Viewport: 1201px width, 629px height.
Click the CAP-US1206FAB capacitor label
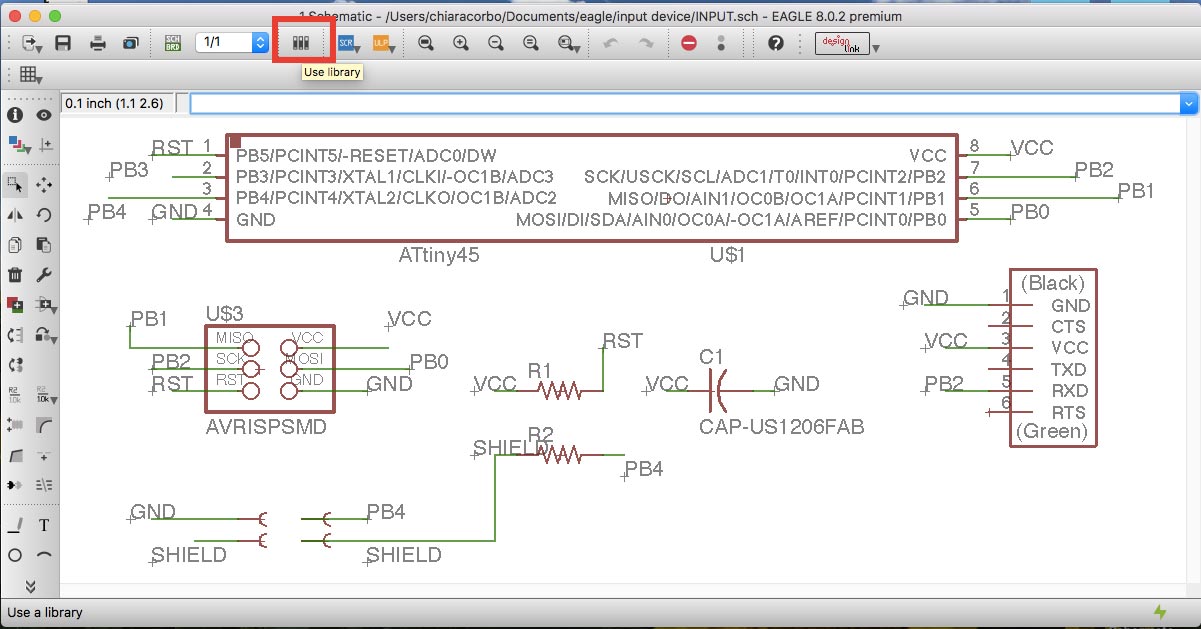[782, 427]
